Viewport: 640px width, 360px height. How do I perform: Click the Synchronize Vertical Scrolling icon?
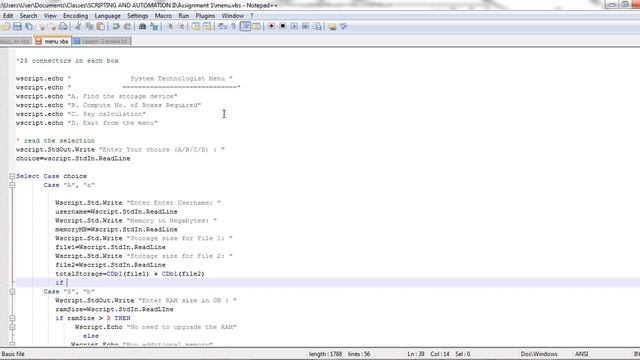(x=196, y=27)
